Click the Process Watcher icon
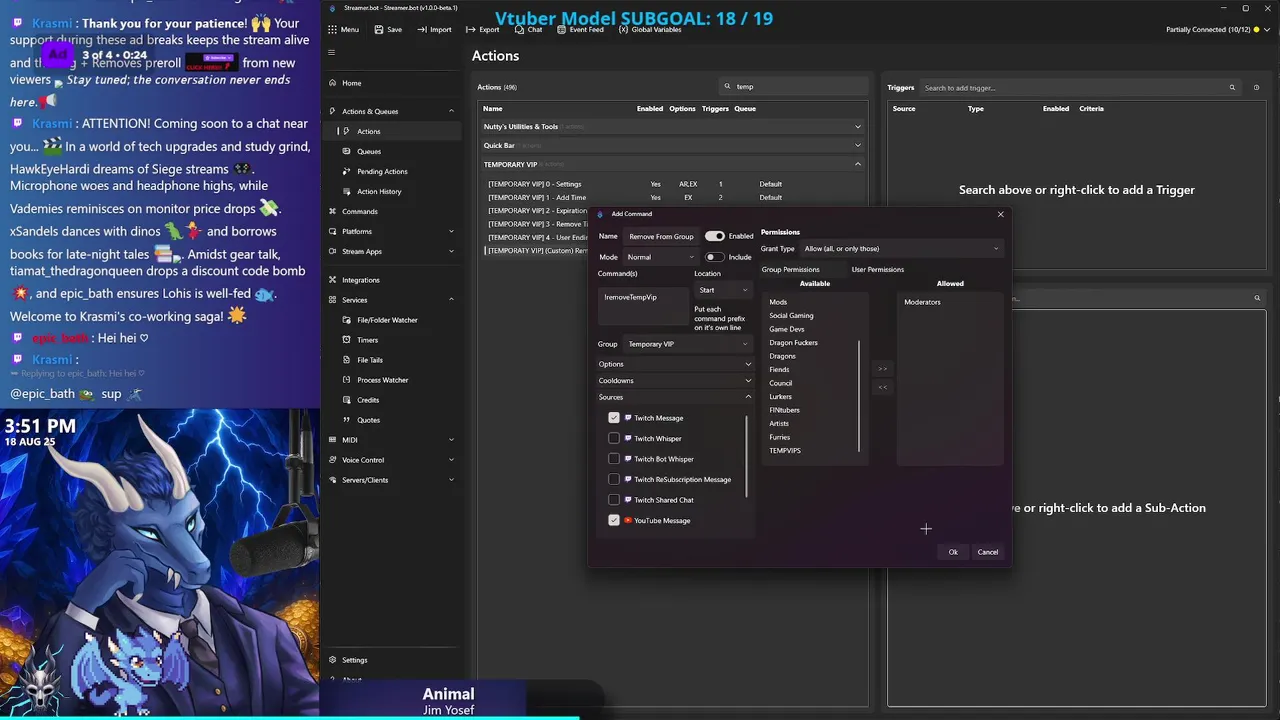The image size is (1280, 720). pyautogui.click(x=347, y=380)
